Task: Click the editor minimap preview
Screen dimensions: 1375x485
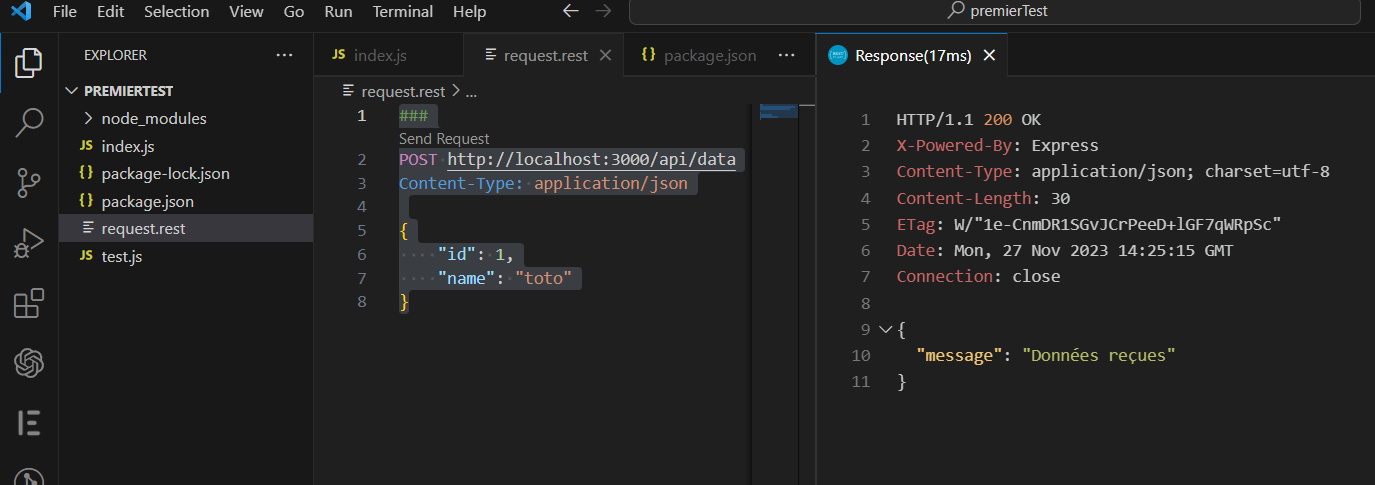Action: pyautogui.click(x=778, y=111)
